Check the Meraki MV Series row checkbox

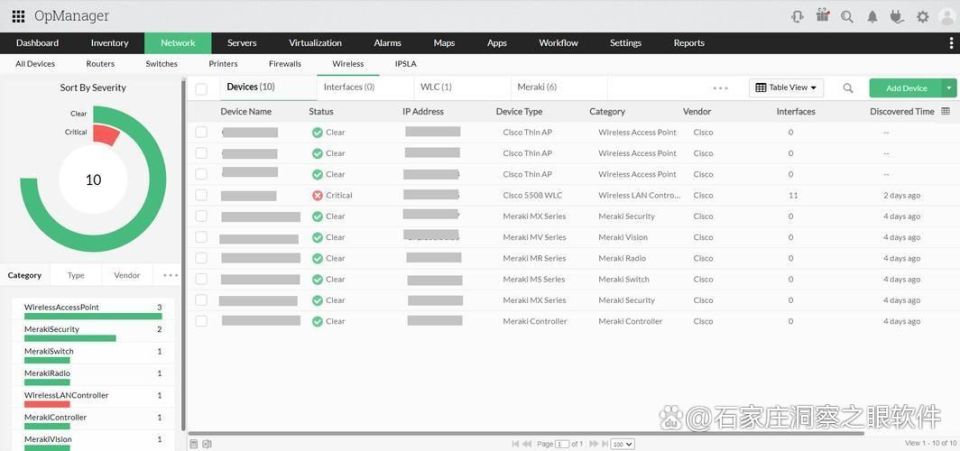click(201, 237)
